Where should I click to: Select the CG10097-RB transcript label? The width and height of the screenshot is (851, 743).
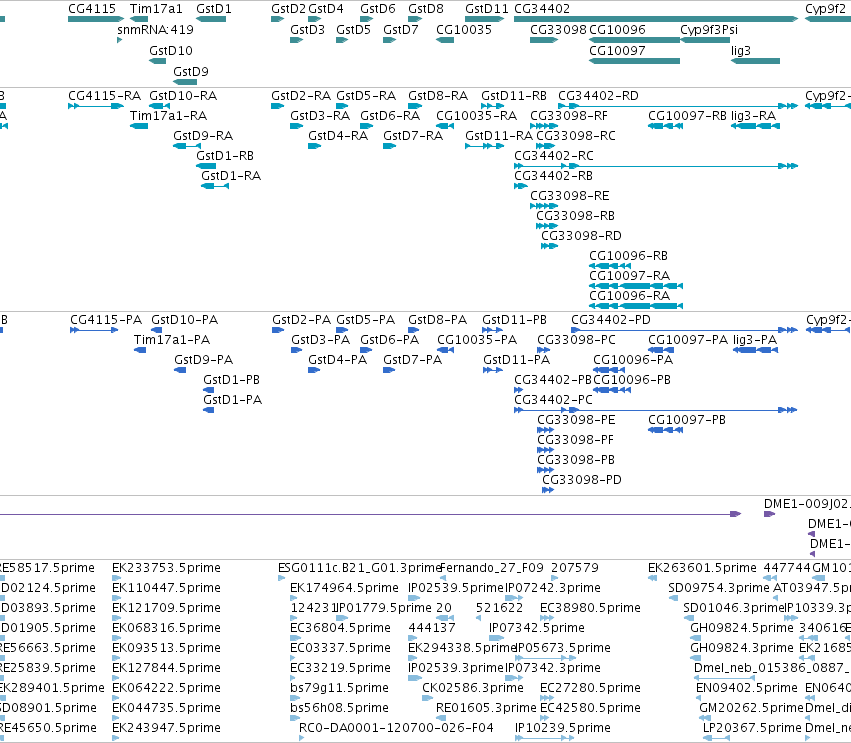687,116
